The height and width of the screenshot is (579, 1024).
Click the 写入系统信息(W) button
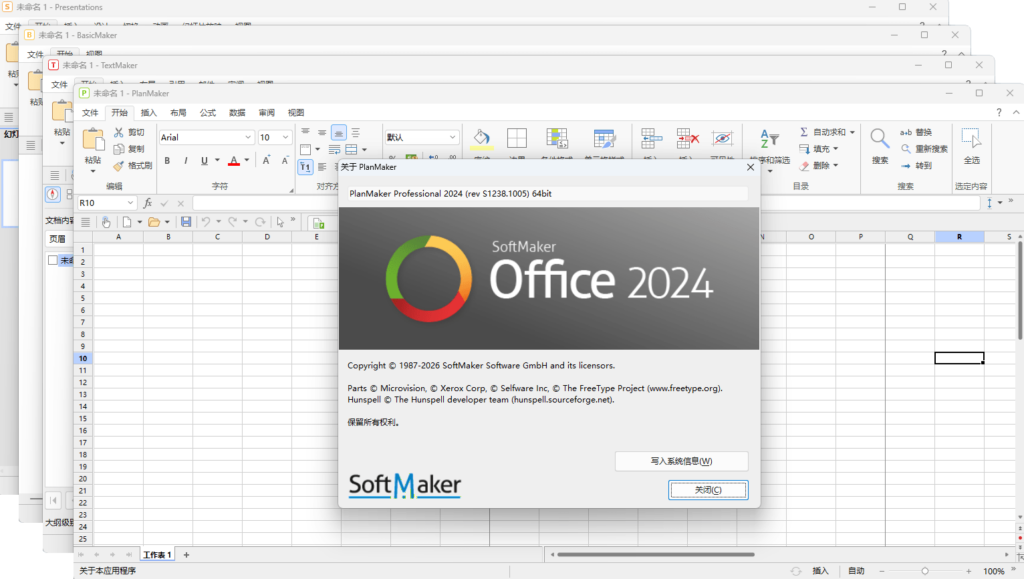(x=681, y=461)
